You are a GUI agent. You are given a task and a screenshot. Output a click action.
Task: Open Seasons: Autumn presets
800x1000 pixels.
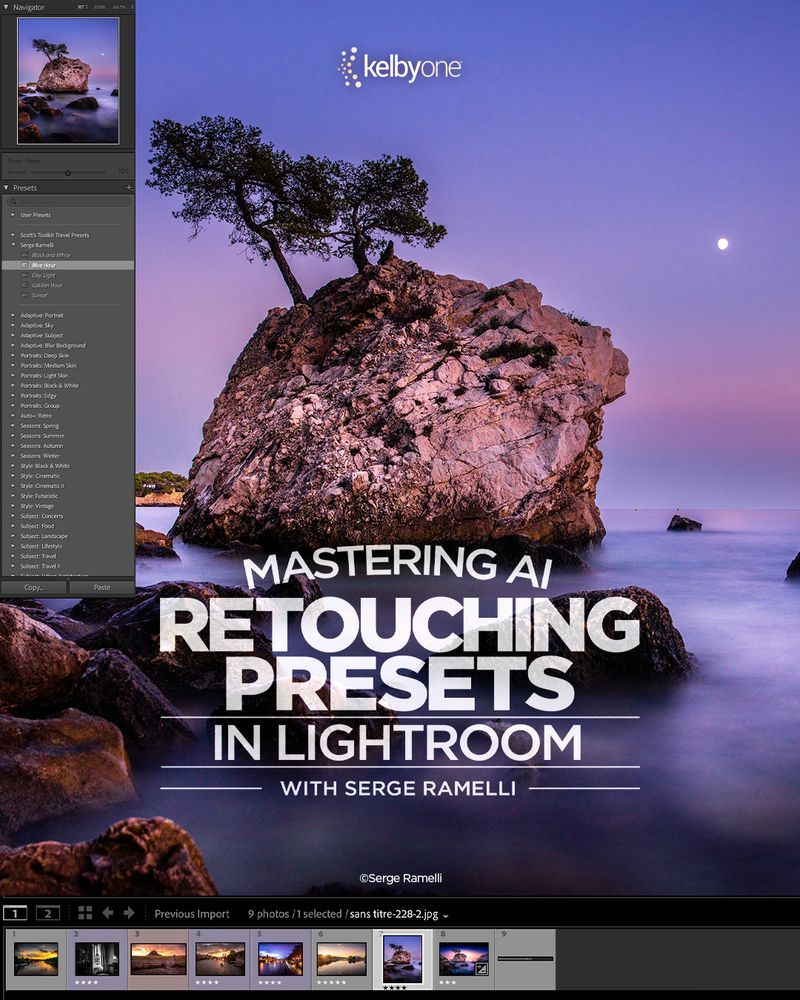click(x=41, y=446)
